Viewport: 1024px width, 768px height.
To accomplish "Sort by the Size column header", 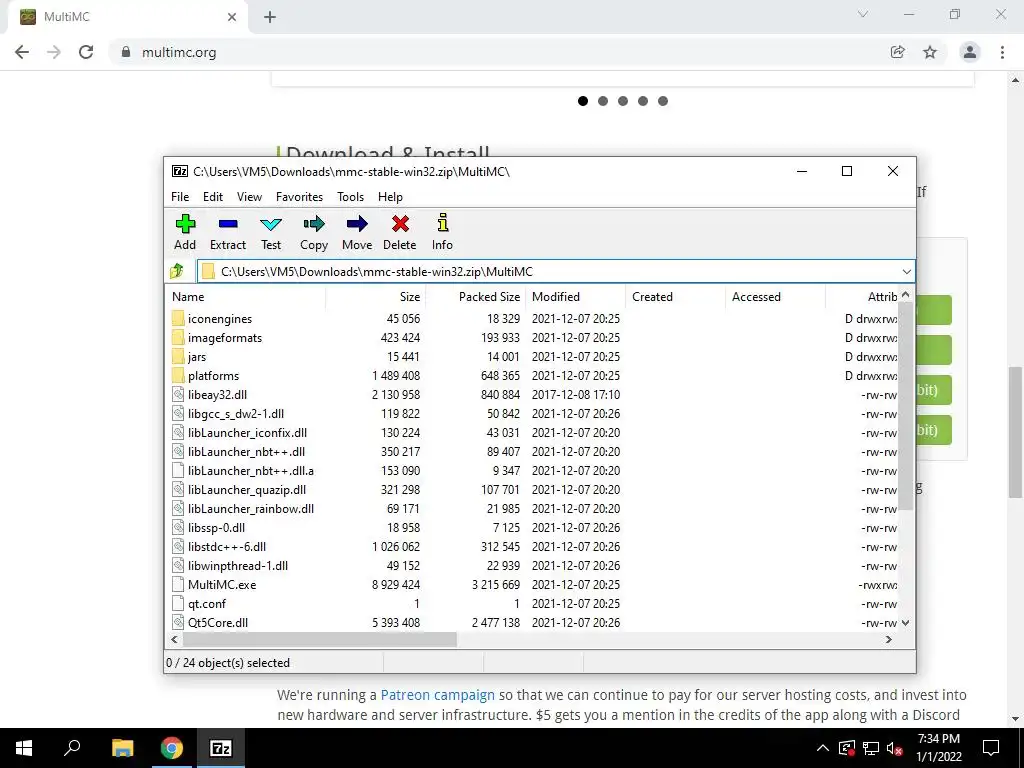I will (376, 296).
